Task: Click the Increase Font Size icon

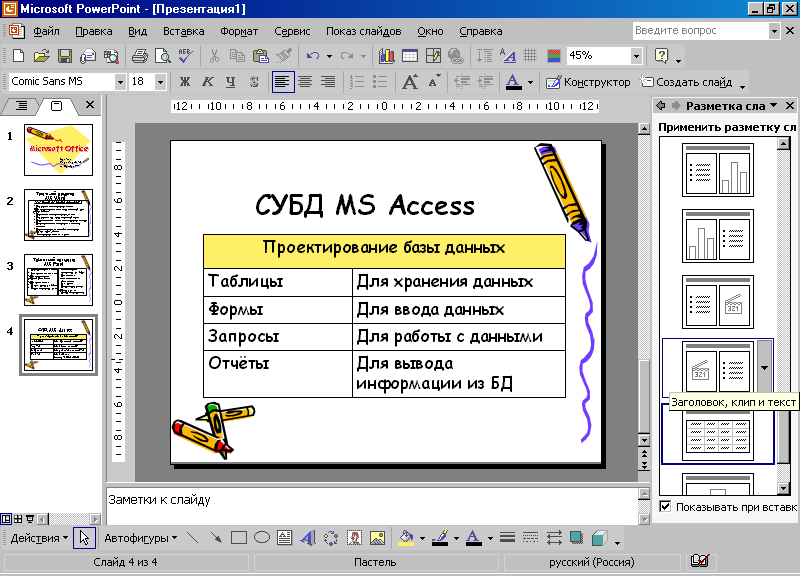Action: click(x=410, y=82)
